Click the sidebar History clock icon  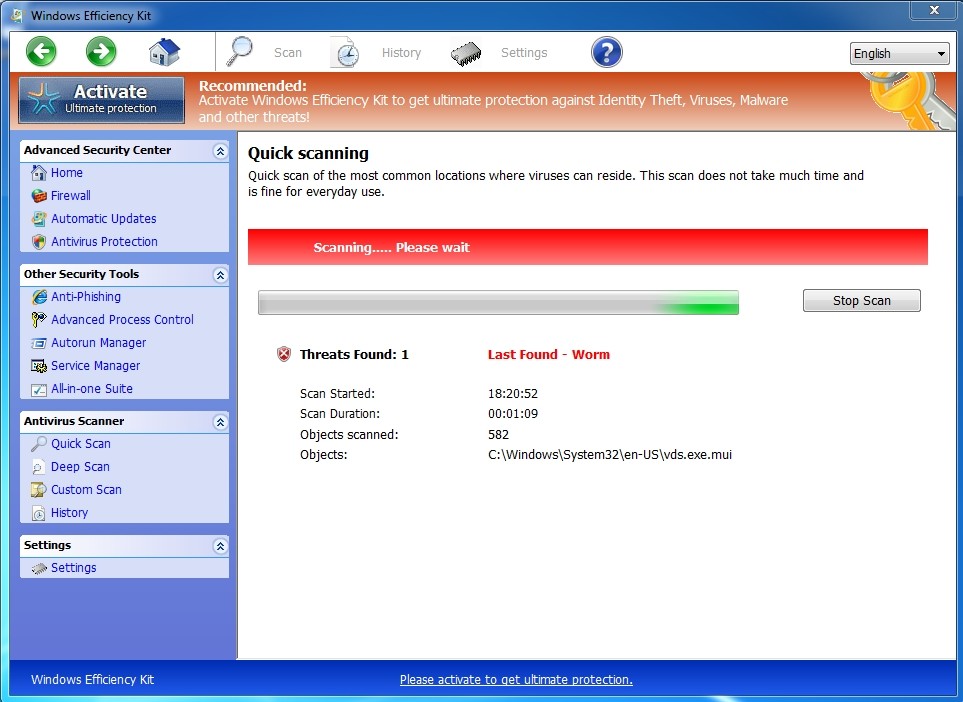[39, 513]
